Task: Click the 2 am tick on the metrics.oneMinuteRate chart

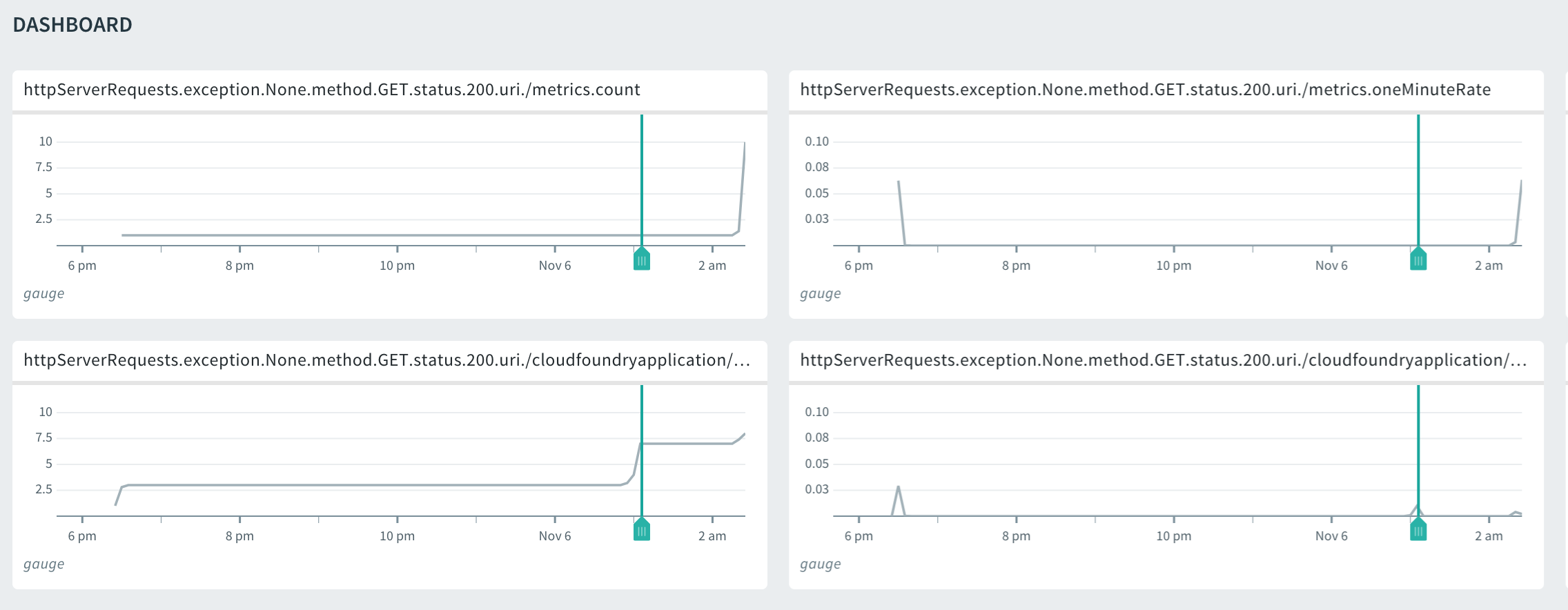Action: coord(1489,266)
